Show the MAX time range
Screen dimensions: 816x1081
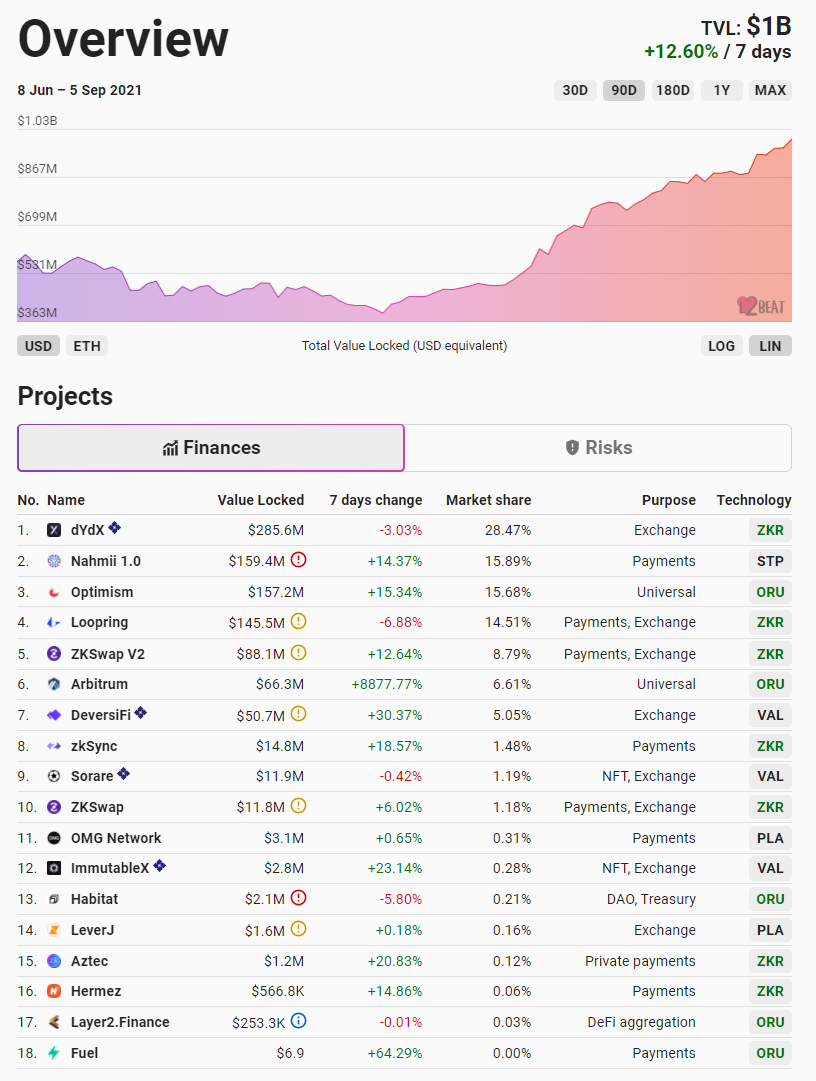770,90
